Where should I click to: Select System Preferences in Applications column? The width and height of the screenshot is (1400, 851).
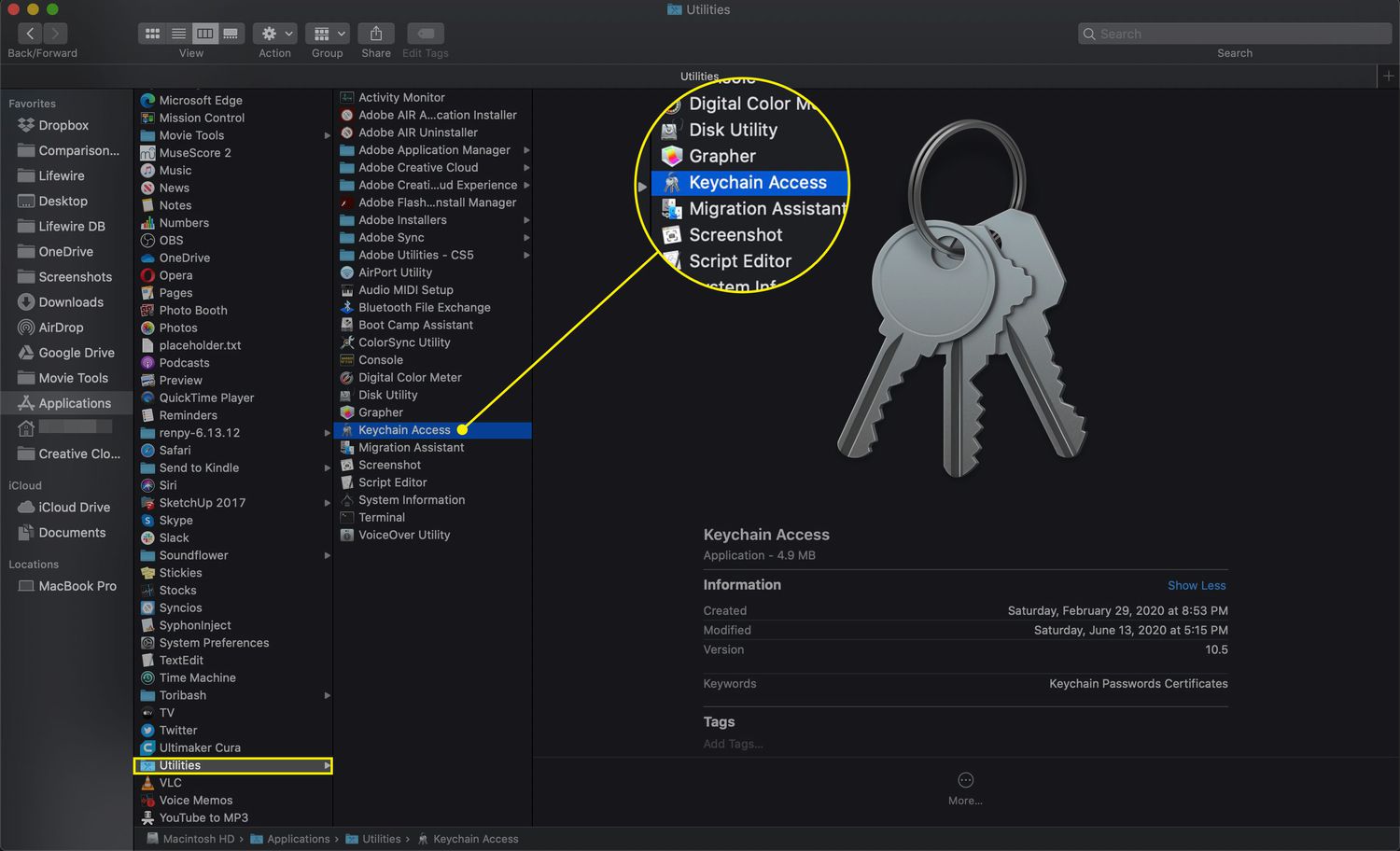tap(214, 643)
